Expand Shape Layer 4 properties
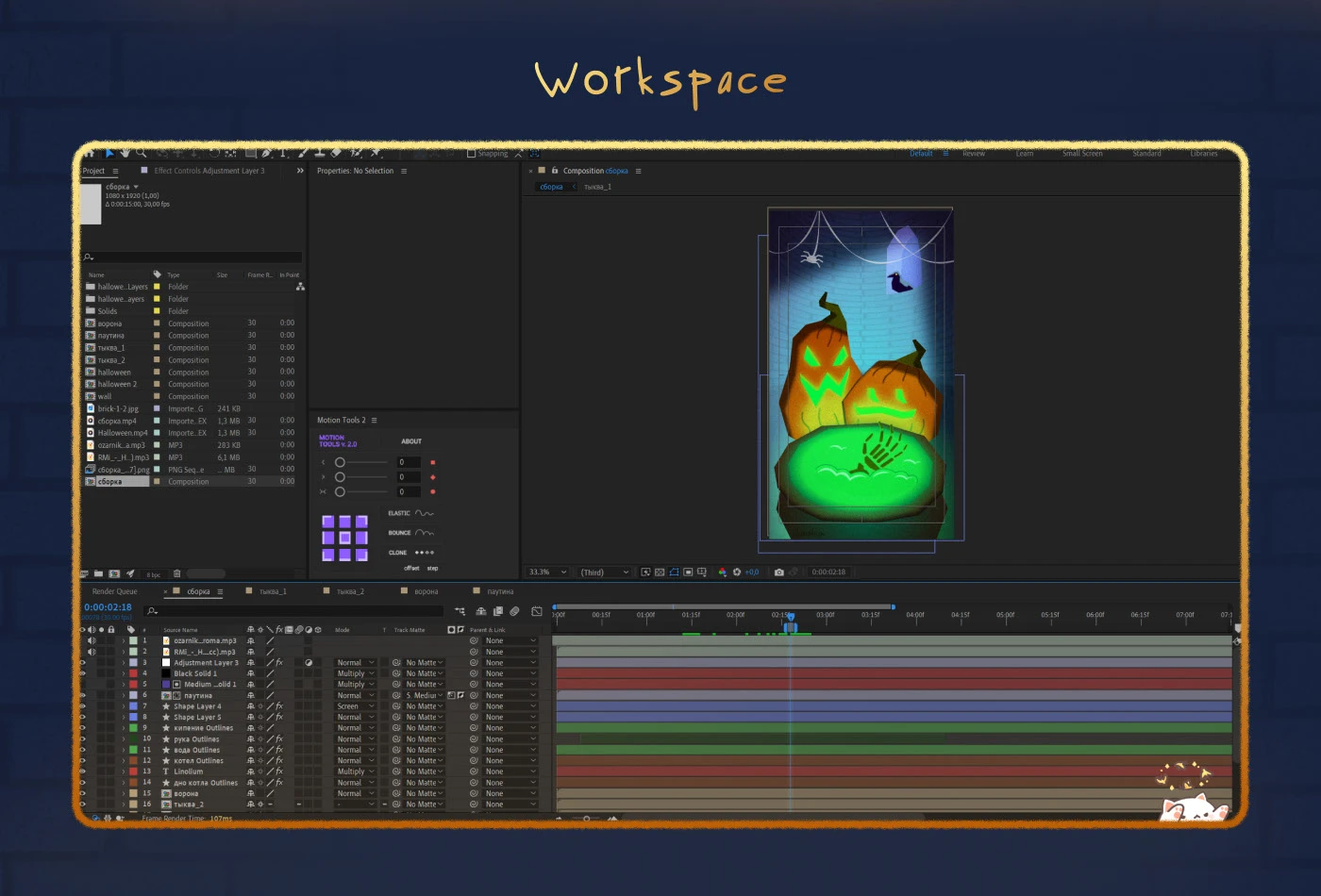This screenshot has width=1321, height=896. click(x=124, y=706)
